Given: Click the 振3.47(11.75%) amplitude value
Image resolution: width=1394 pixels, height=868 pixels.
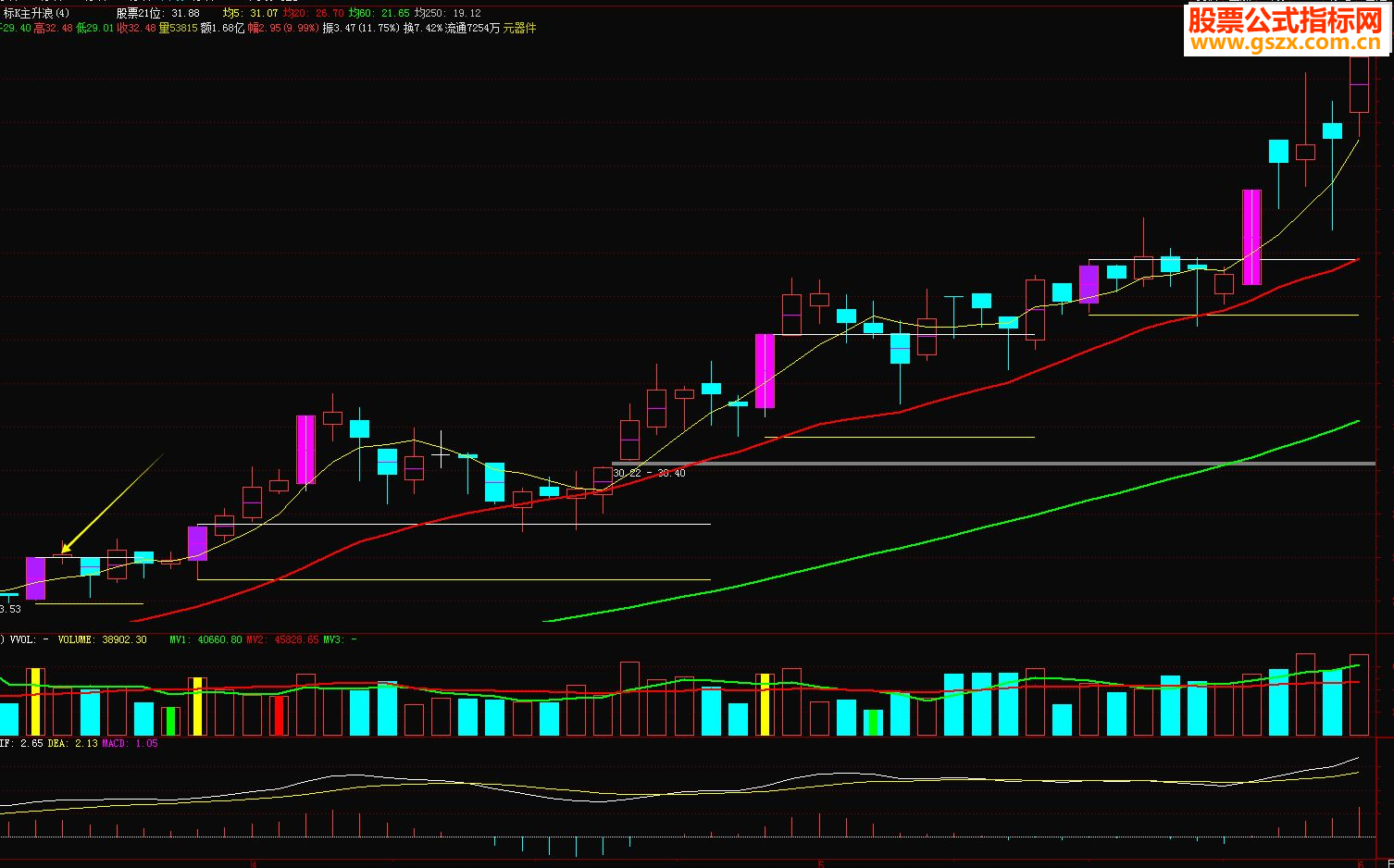Looking at the screenshot, I should (x=361, y=28).
